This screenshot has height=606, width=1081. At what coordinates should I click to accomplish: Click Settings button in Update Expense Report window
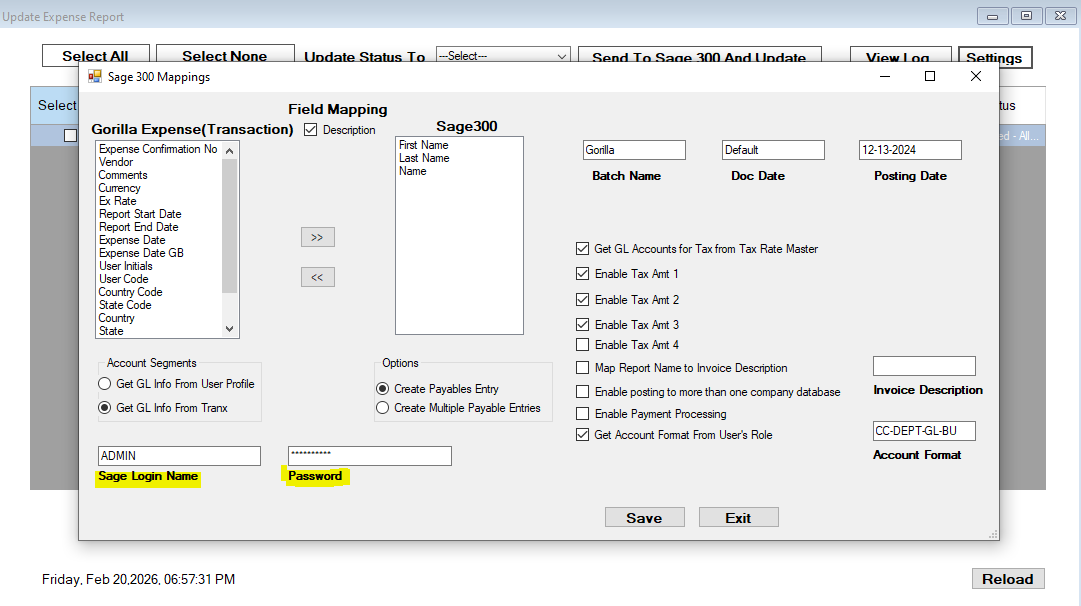pyautogui.click(x=994, y=57)
